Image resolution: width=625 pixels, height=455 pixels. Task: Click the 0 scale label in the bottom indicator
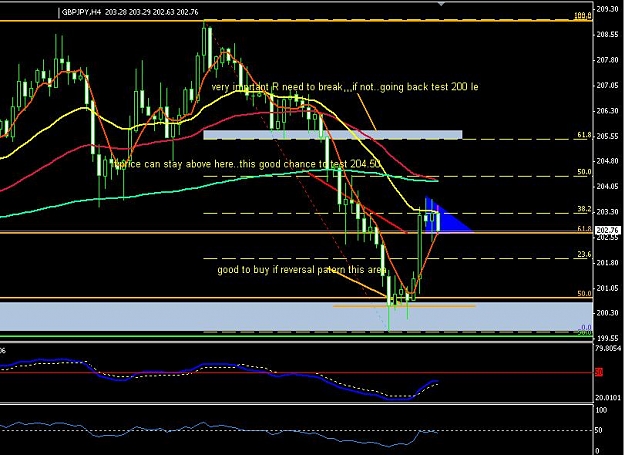[597, 451]
